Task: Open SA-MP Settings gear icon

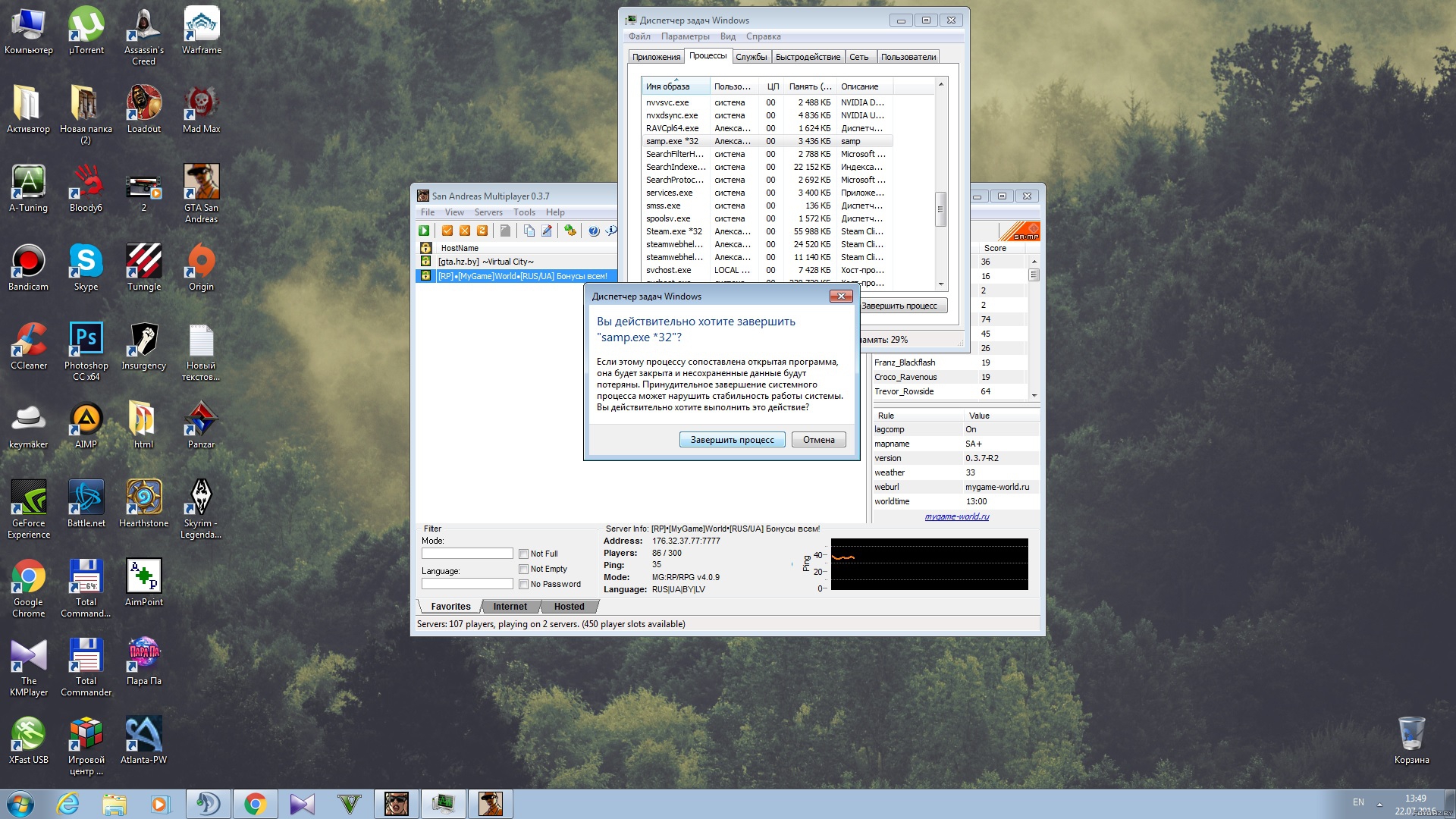Action: pyautogui.click(x=570, y=231)
